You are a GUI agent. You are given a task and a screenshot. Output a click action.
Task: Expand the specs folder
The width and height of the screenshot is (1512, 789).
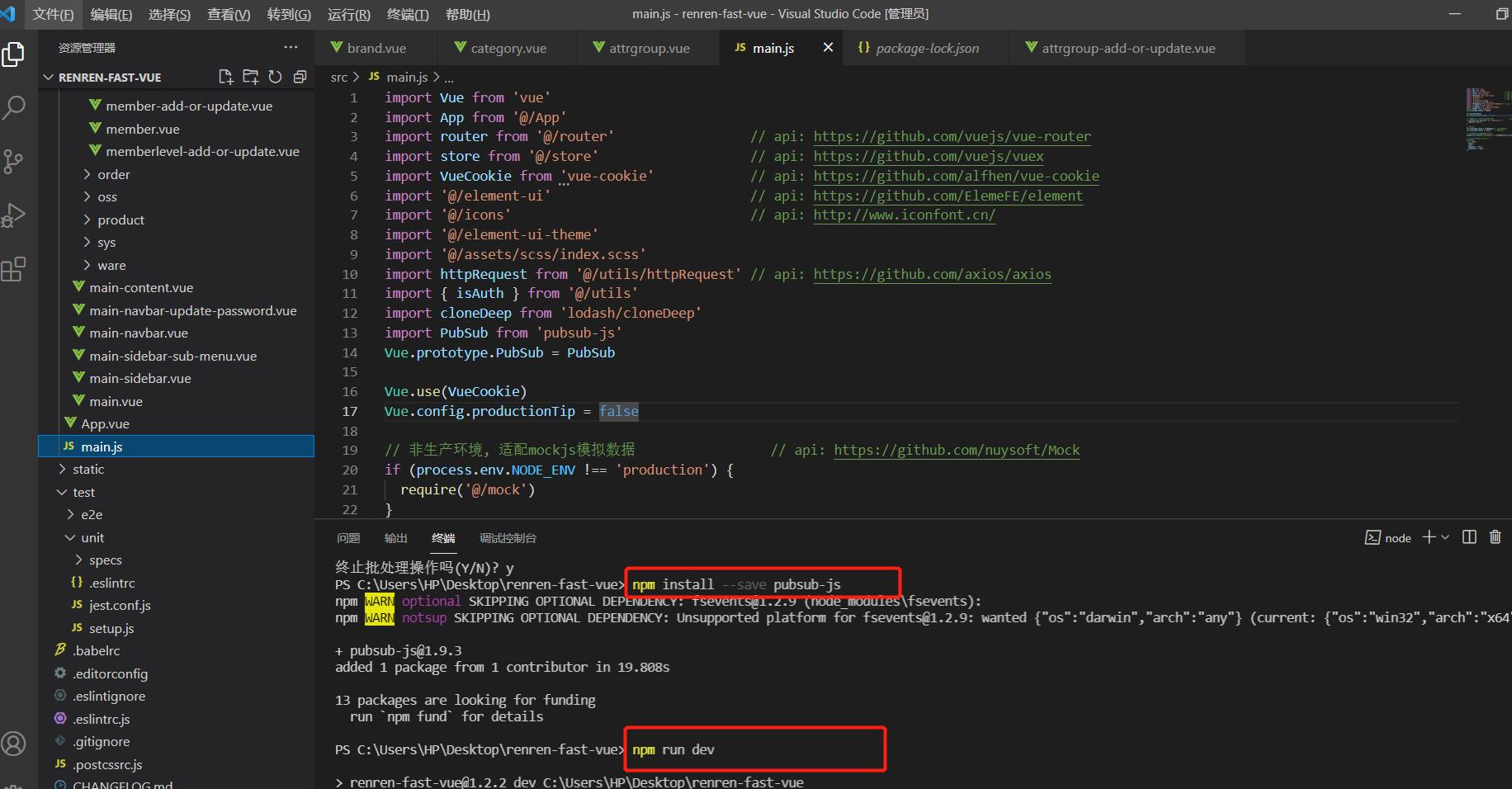click(176, 560)
